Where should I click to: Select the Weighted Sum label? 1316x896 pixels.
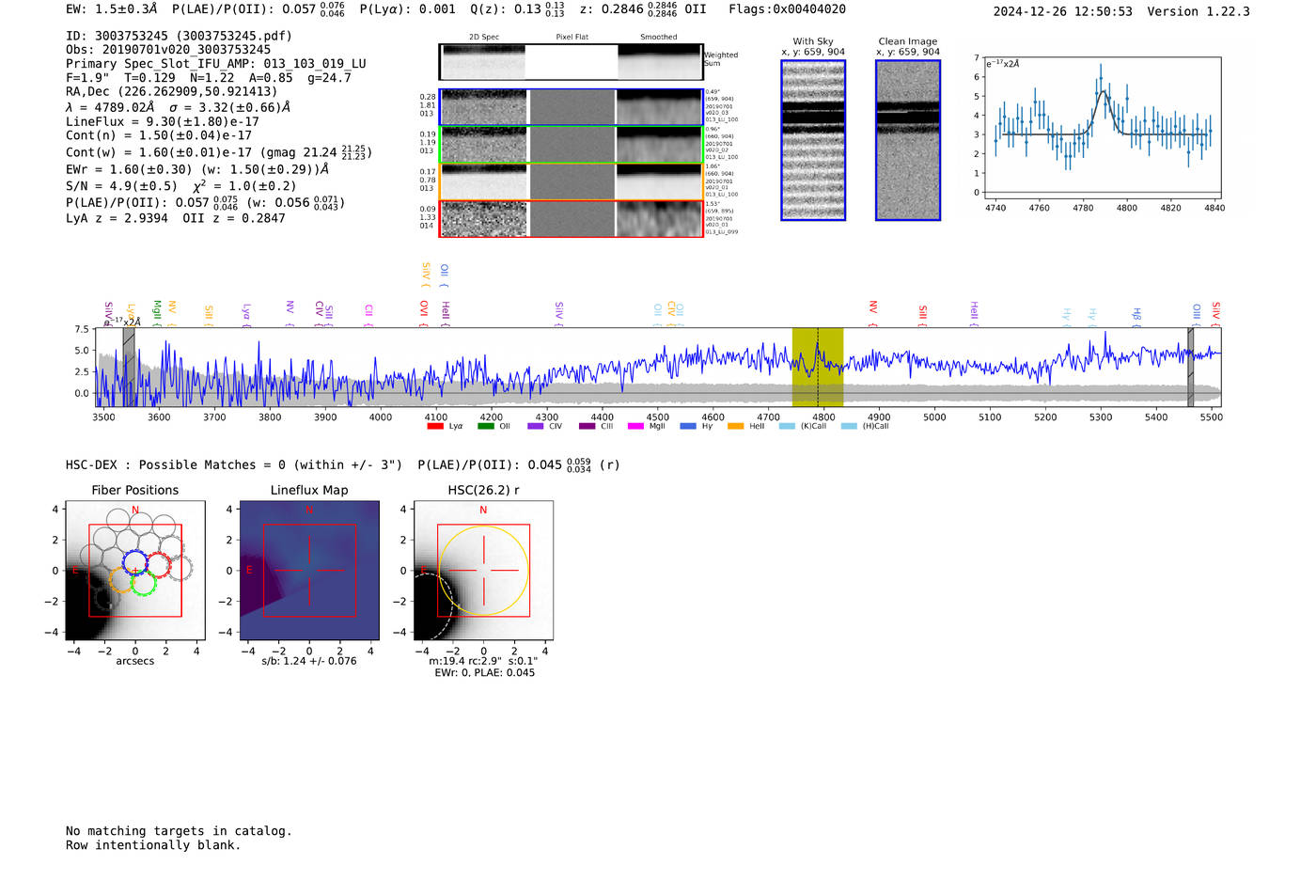(721, 59)
